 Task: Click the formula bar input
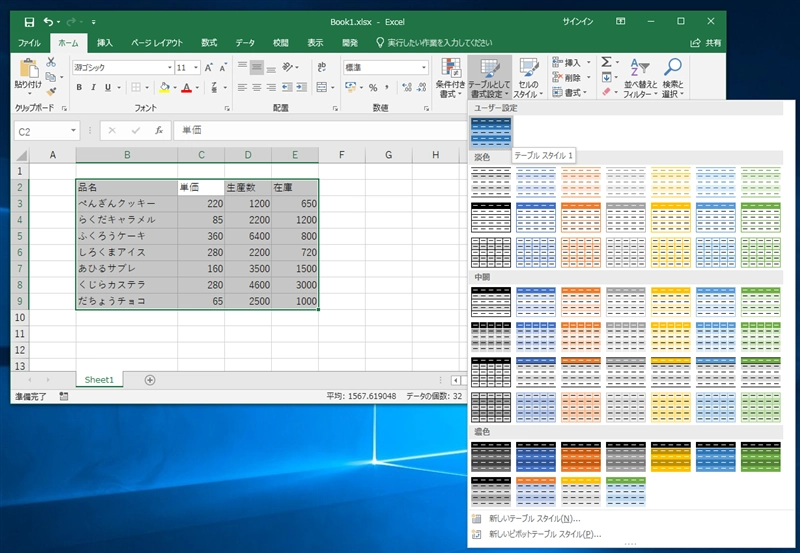click(321, 131)
